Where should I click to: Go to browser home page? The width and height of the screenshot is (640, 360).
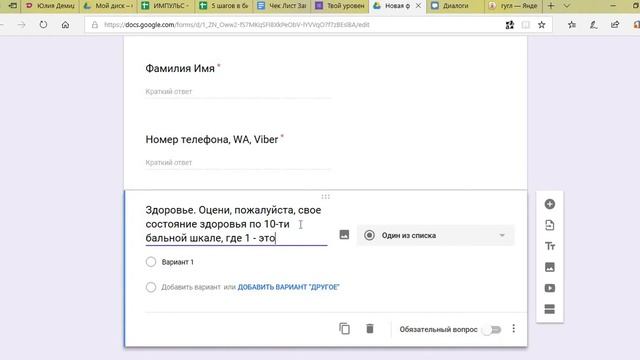pyautogui.click(x=65, y=24)
